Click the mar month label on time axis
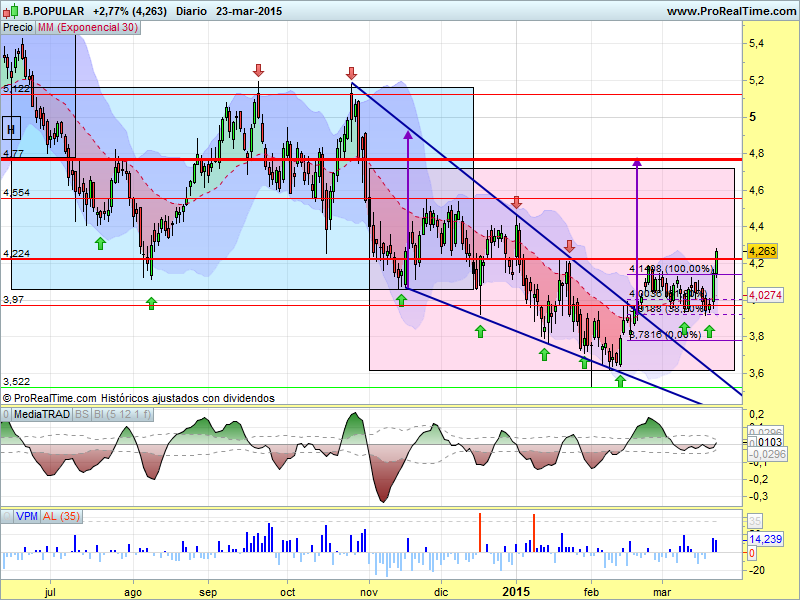This screenshot has width=800, height=600. pos(662,592)
